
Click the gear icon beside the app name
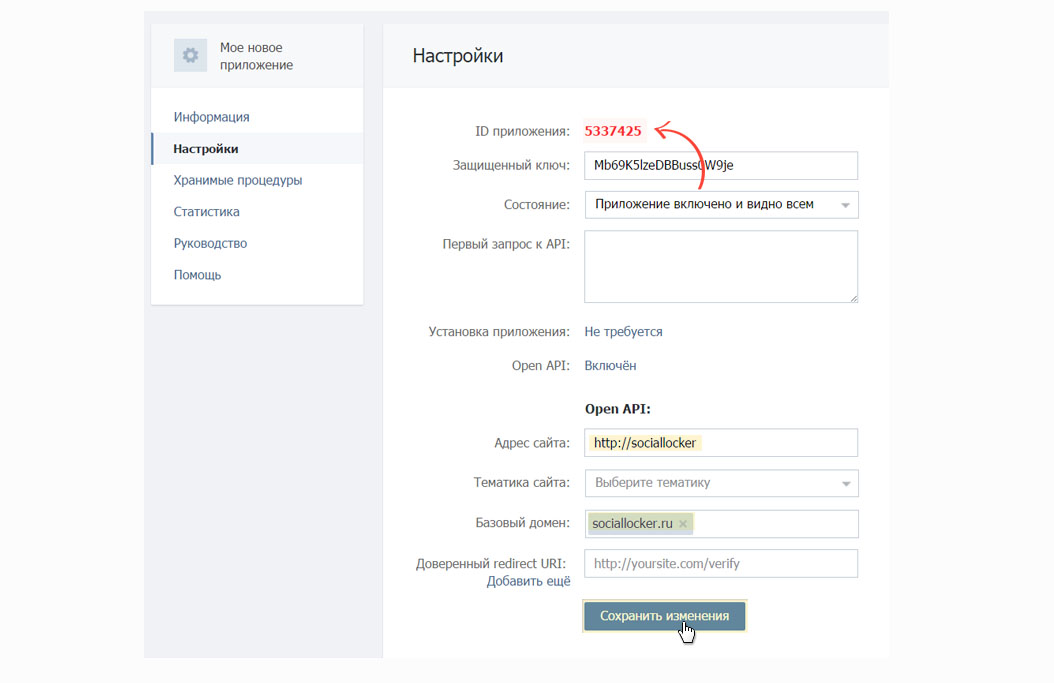190,56
